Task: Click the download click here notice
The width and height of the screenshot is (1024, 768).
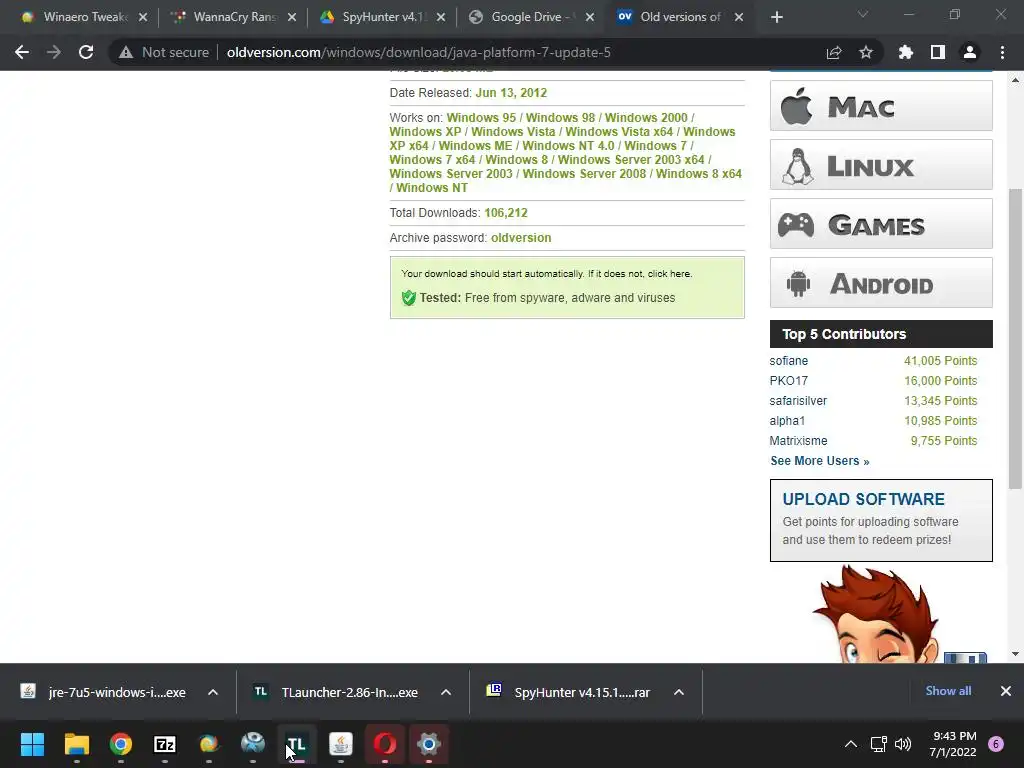Action: (x=669, y=274)
